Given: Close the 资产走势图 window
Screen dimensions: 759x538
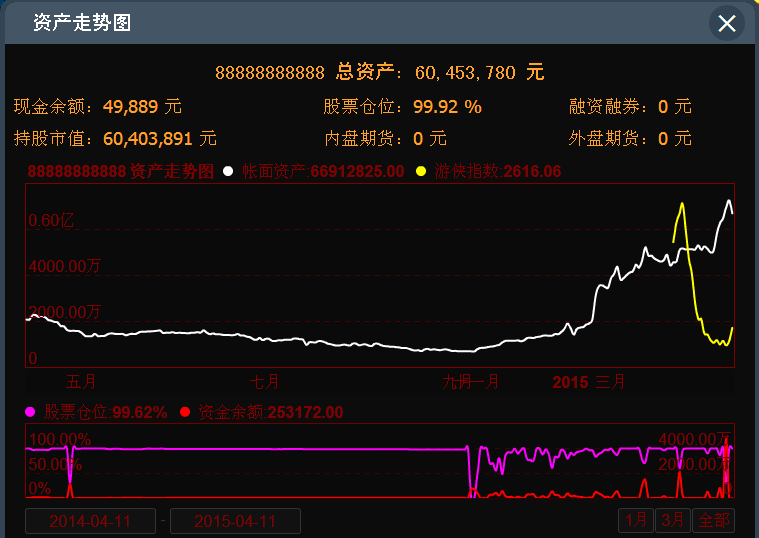Looking at the screenshot, I should coord(727,23).
